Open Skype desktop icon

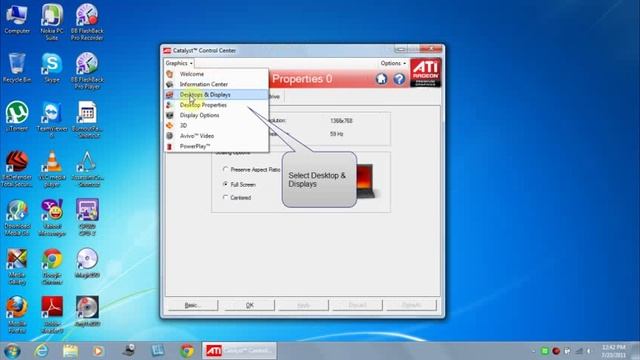(52, 68)
